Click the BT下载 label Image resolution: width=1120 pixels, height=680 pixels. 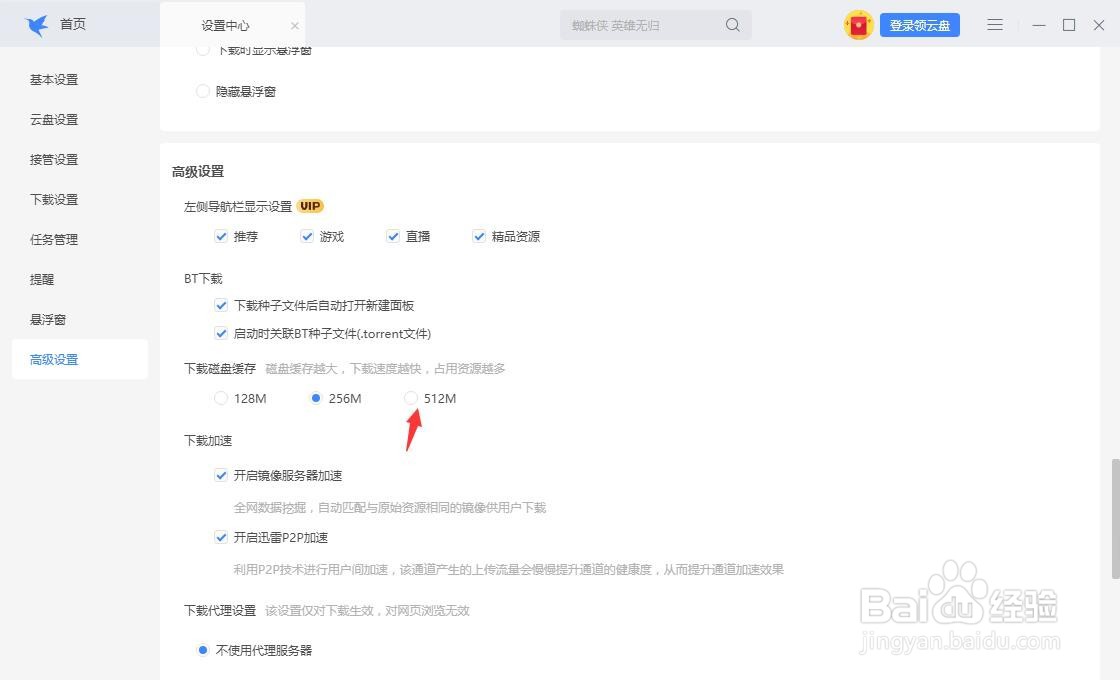point(204,279)
